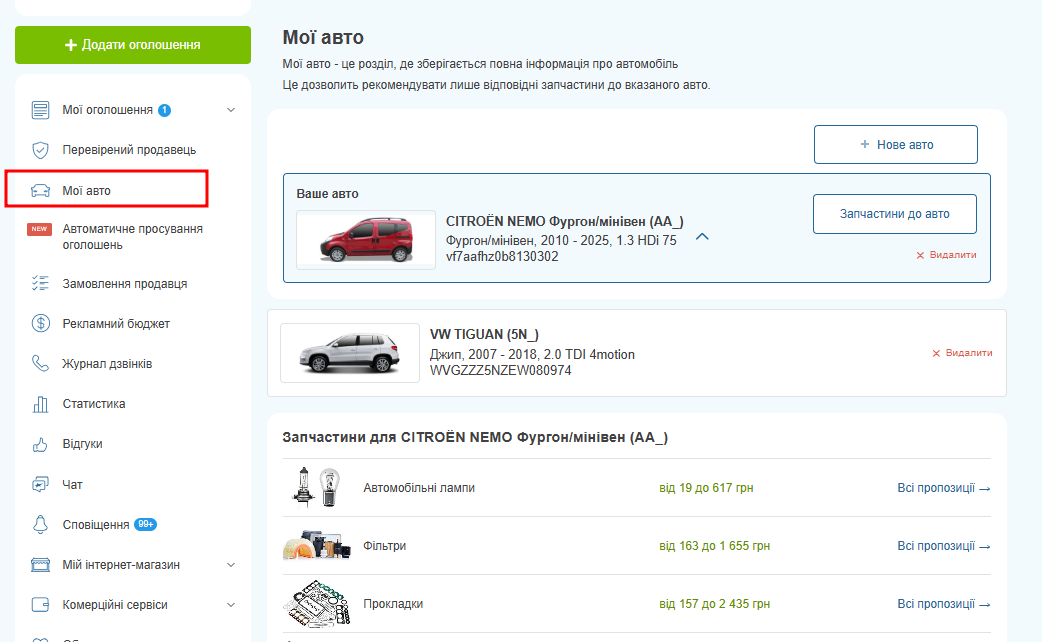
Task: Click the red NEW badge icon
Action: [39, 229]
